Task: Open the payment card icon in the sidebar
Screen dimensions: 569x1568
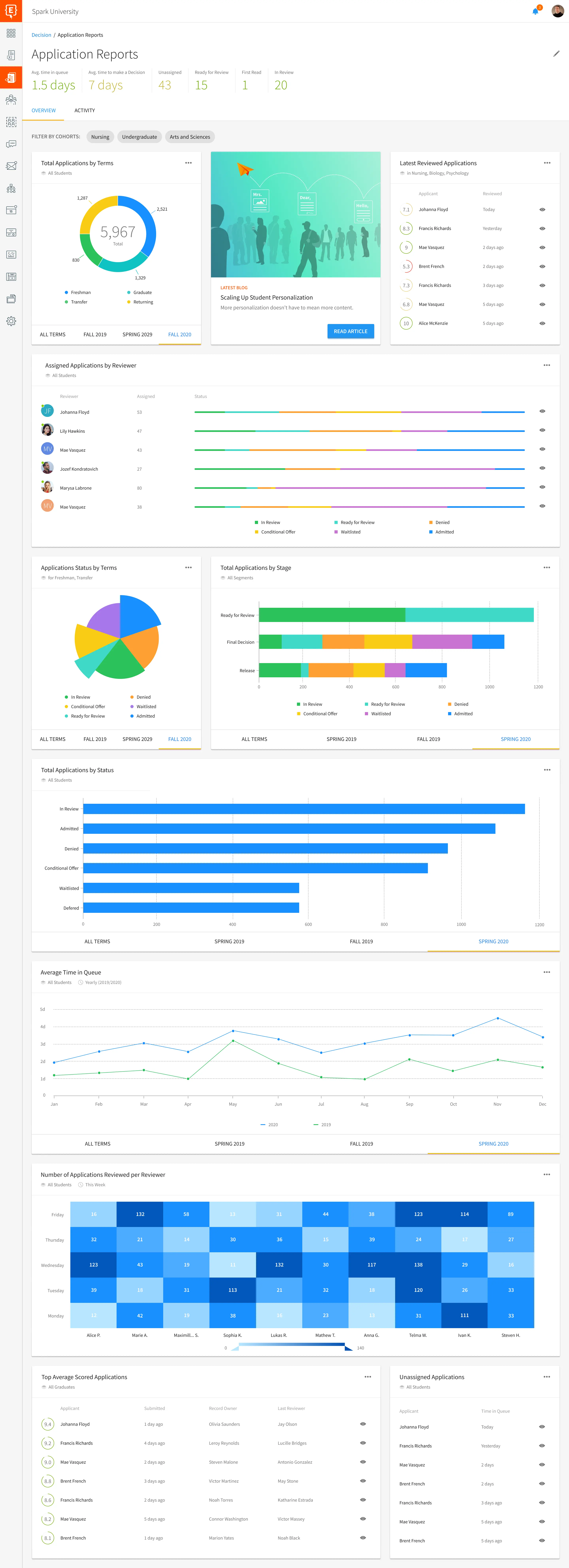Action: pyautogui.click(x=11, y=233)
